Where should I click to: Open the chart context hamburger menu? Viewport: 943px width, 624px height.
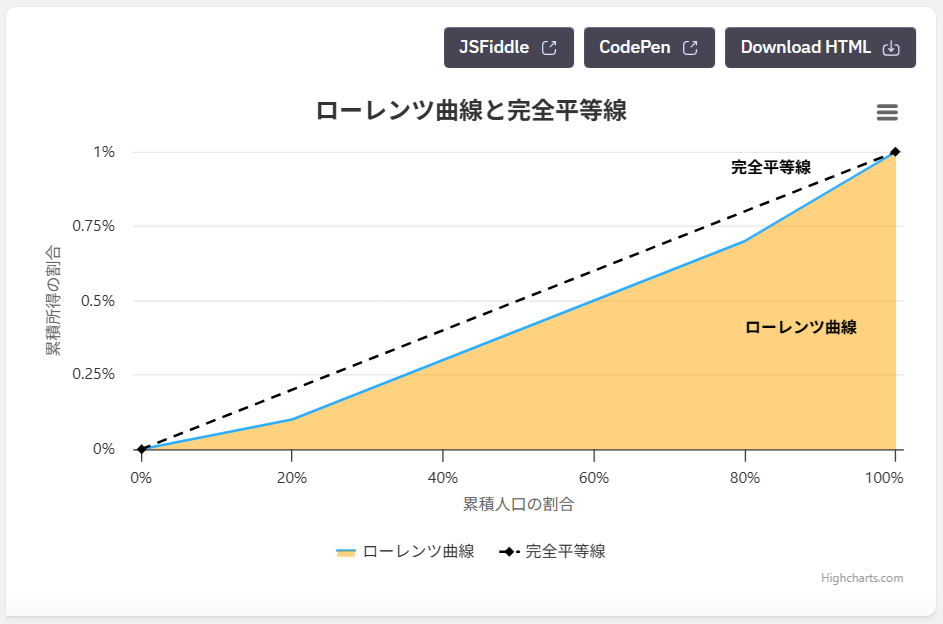click(x=887, y=112)
